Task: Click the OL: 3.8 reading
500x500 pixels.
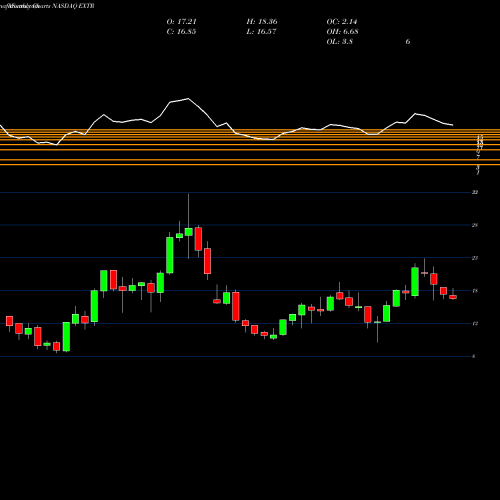Action: point(339,42)
